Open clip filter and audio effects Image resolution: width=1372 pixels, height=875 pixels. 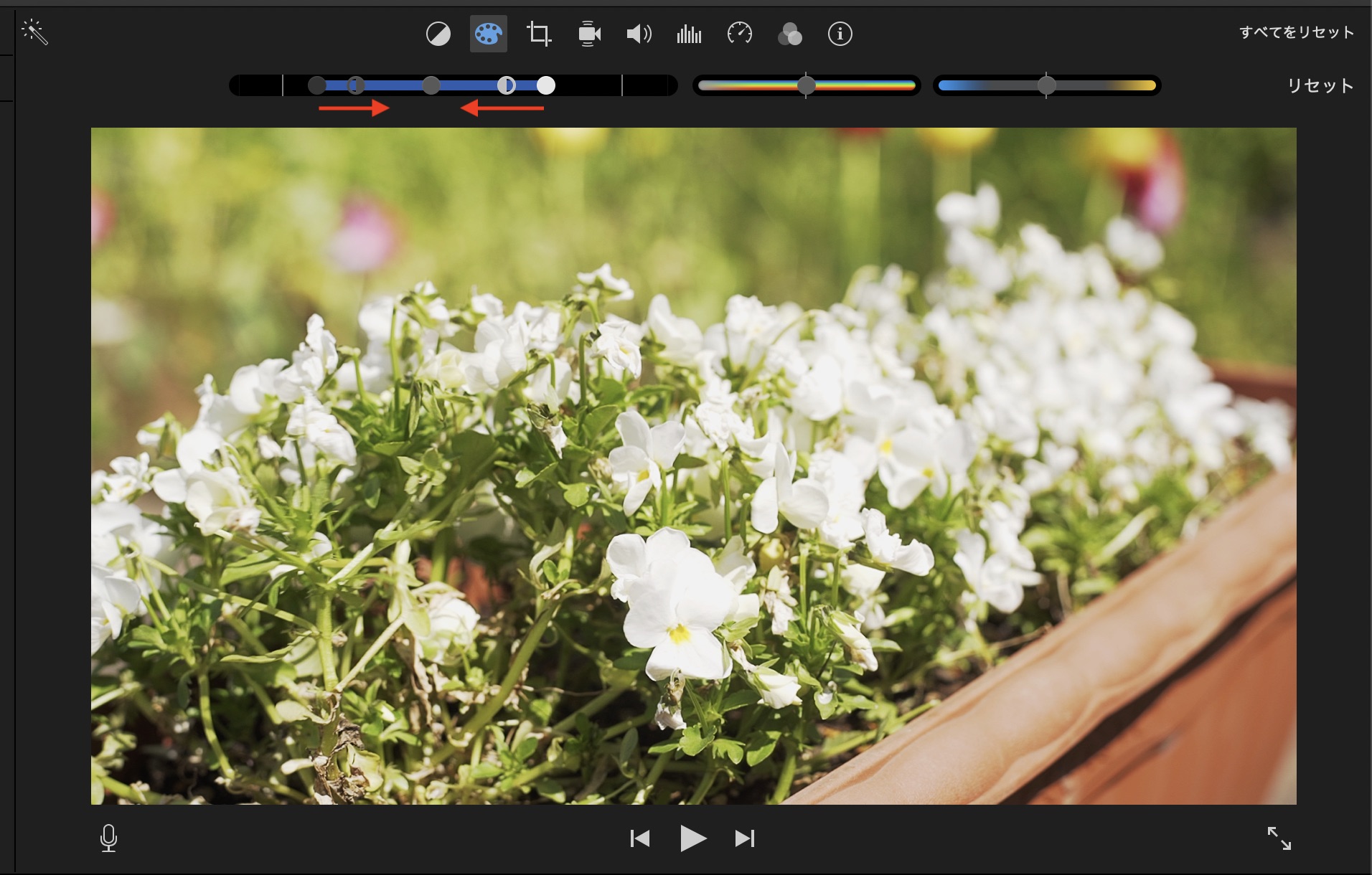coord(789,34)
